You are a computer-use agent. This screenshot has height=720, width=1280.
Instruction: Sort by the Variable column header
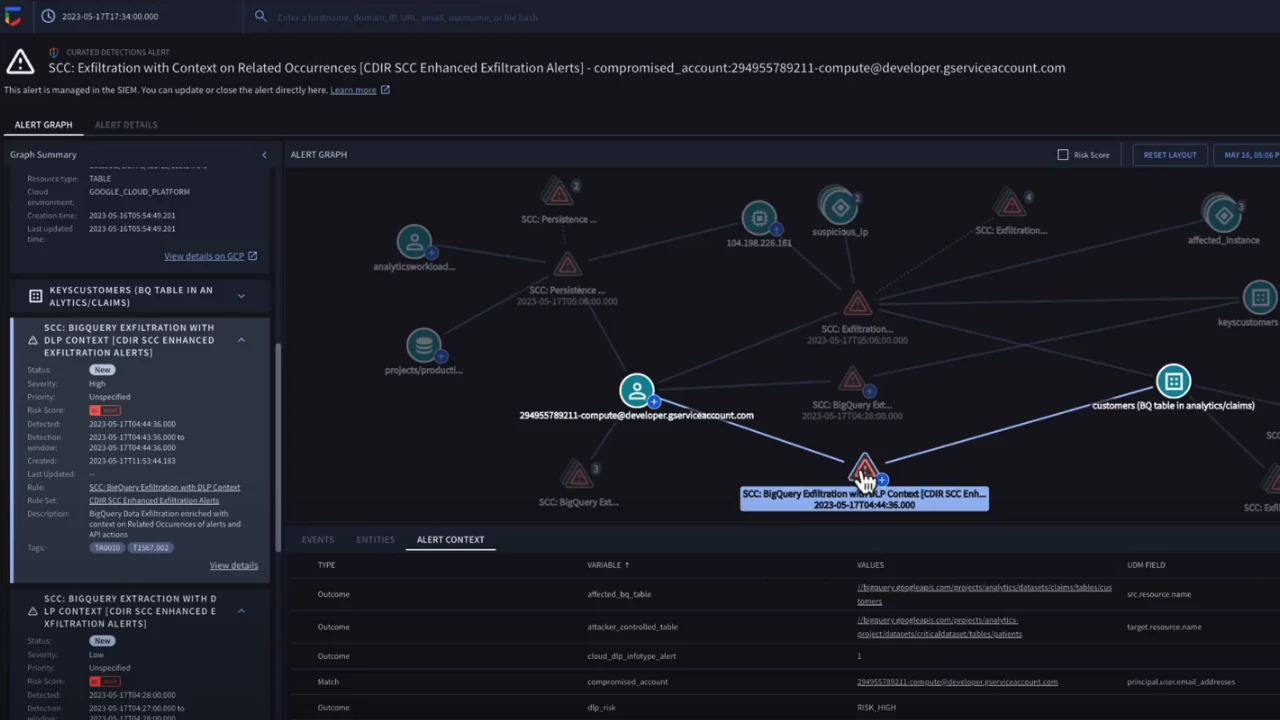608,565
